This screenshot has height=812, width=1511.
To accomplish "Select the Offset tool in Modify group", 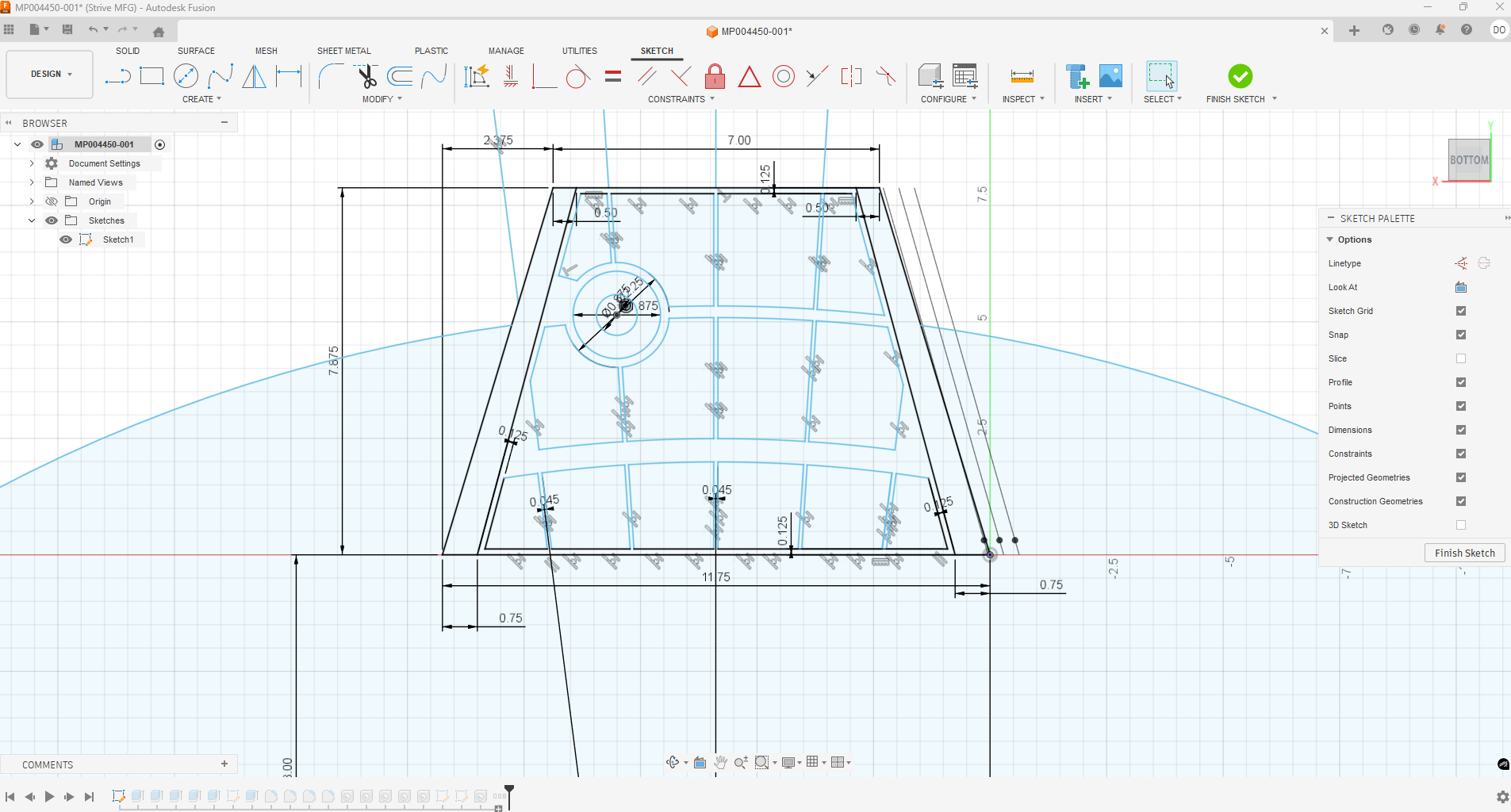I will pos(400,75).
